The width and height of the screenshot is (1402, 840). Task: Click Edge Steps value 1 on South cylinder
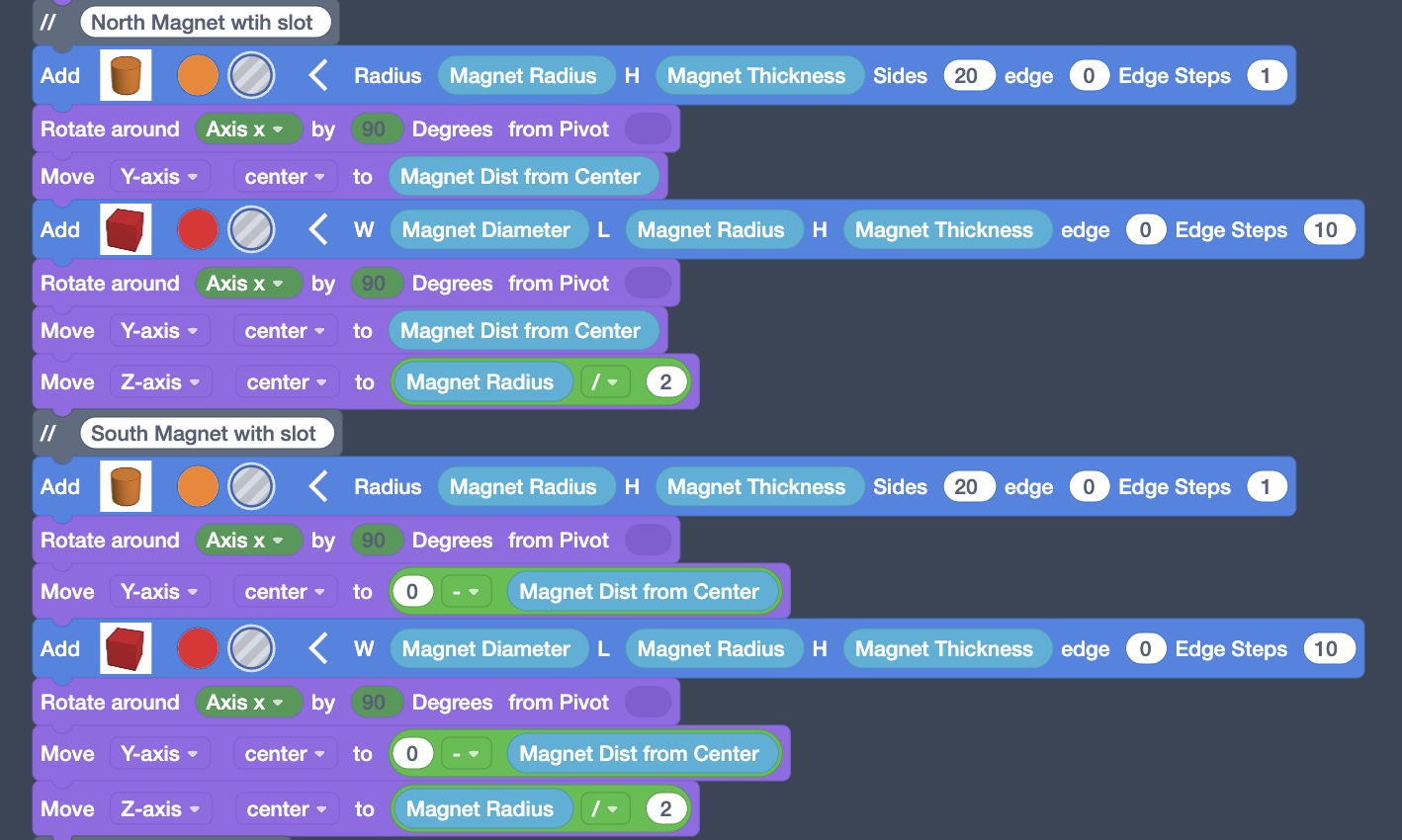(1266, 486)
